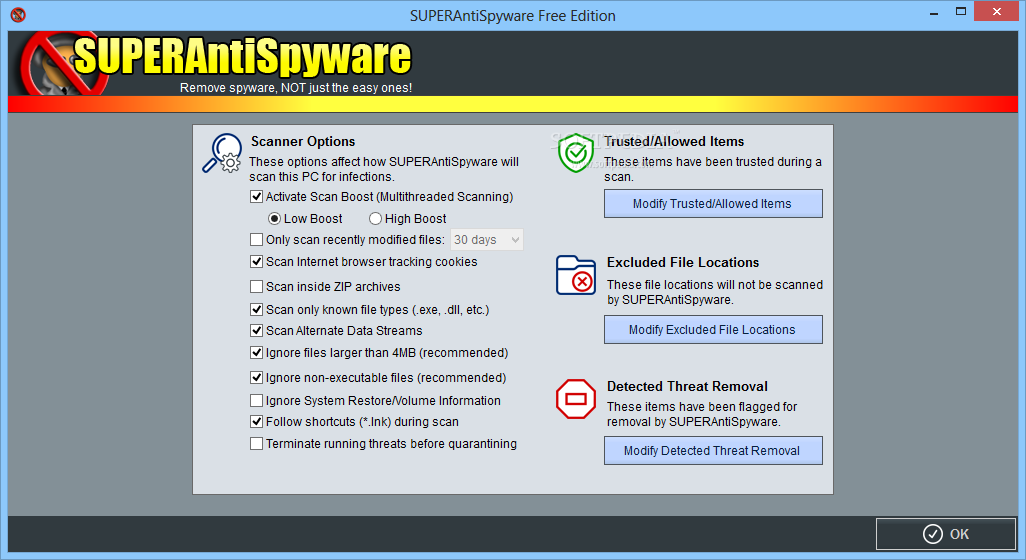Viewport: 1026px width, 560px height.
Task: Select the Low Boost radio button
Action: coord(275,219)
